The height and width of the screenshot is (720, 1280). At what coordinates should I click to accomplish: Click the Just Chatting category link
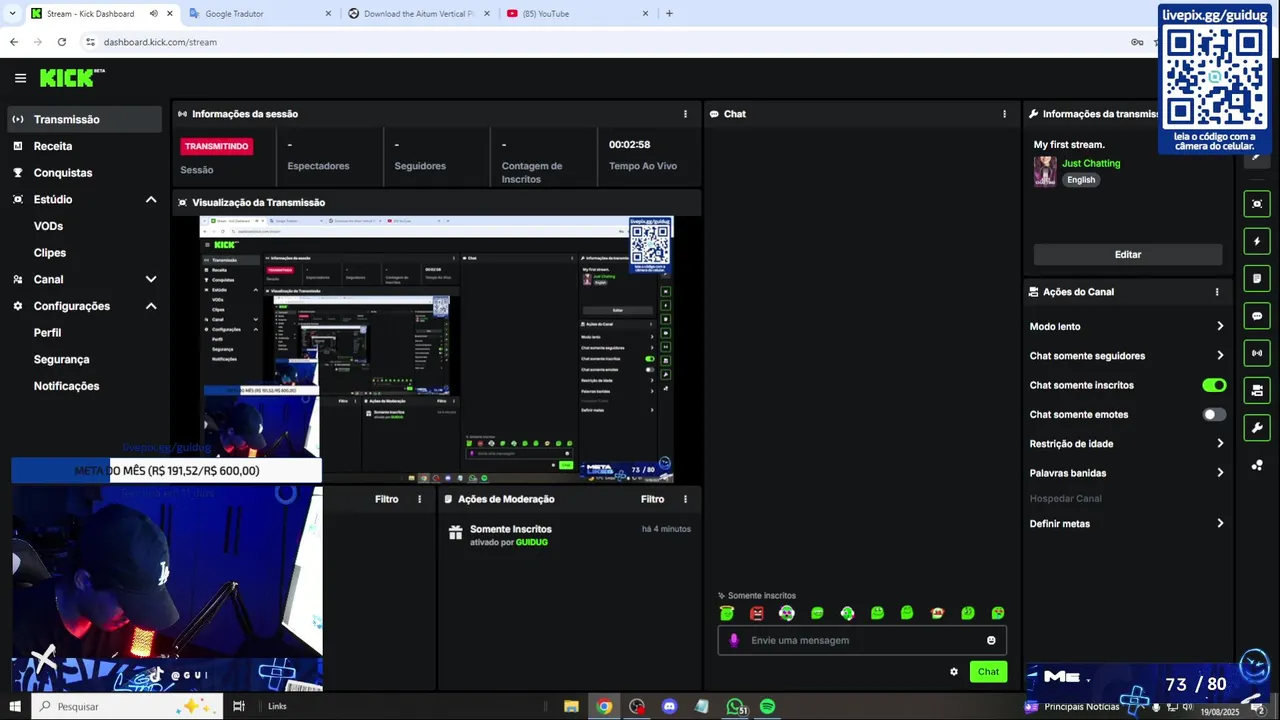1091,163
